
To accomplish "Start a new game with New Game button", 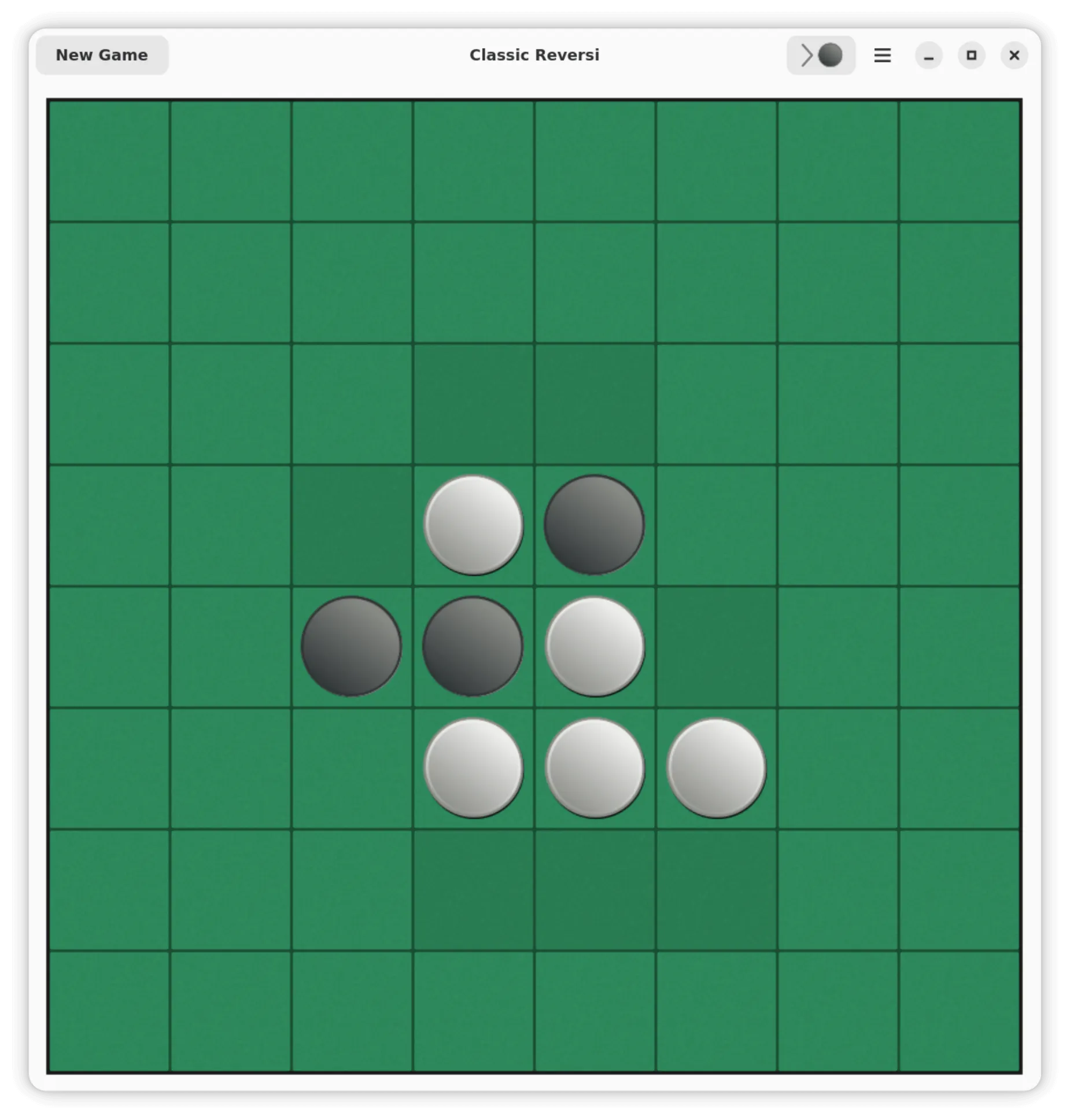I will 102,55.
